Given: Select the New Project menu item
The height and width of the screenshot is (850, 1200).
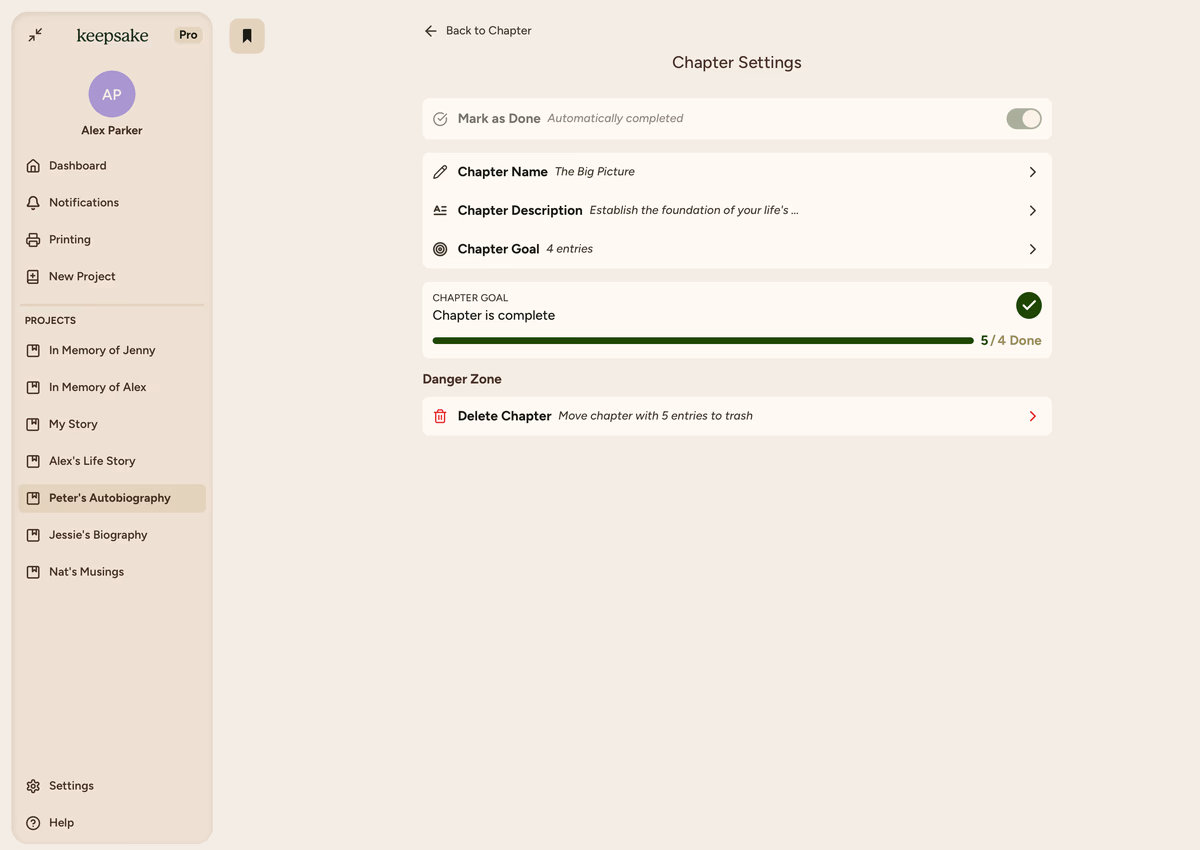Looking at the screenshot, I should tap(82, 277).
